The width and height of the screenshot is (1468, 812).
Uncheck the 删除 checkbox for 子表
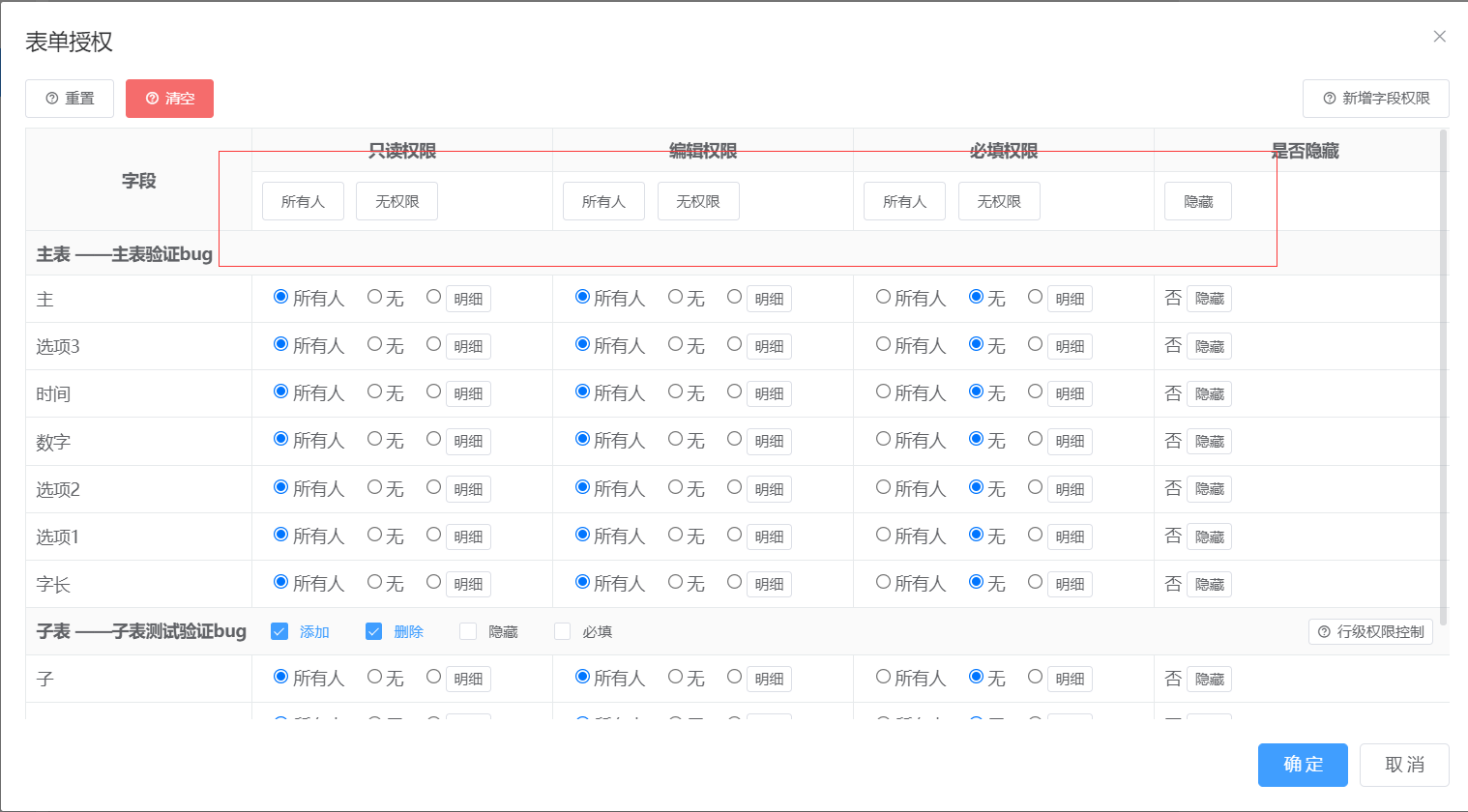374,631
